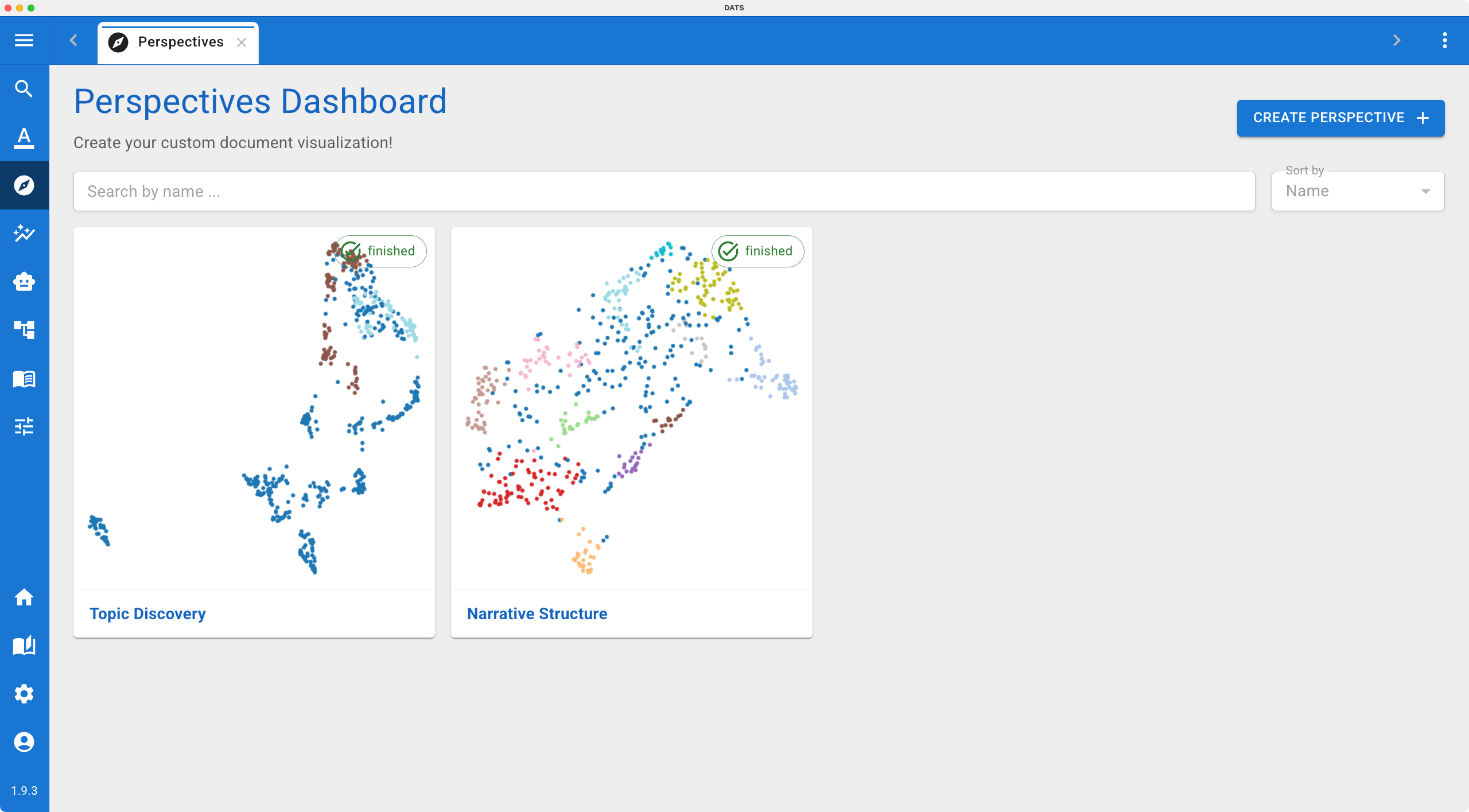The height and width of the screenshot is (812, 1469).
Task: Open the Topic Discovery scatter plot thumbnail
Action: point(254,408)
